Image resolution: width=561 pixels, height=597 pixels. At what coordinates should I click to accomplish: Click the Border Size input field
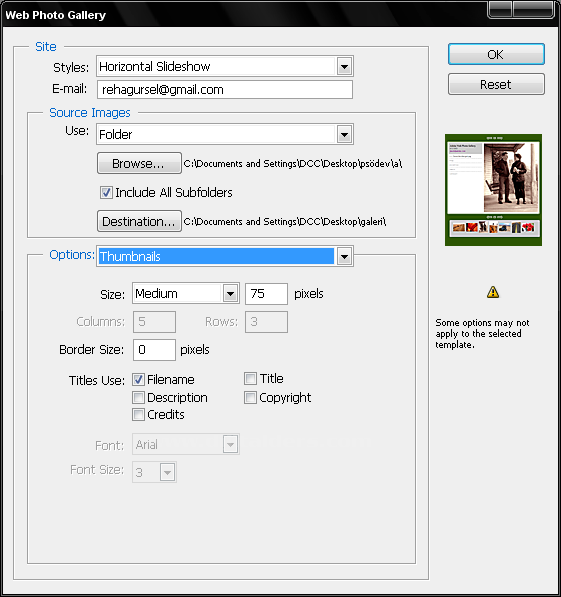[x=154, y=350]
